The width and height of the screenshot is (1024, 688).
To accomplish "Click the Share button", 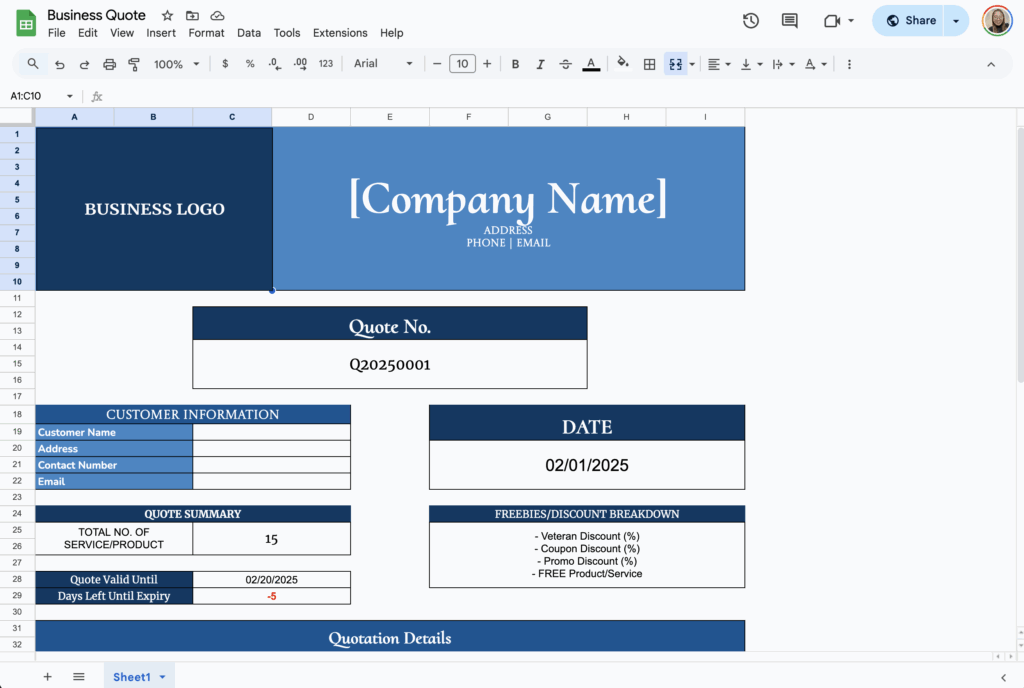I will pos(913,20).
